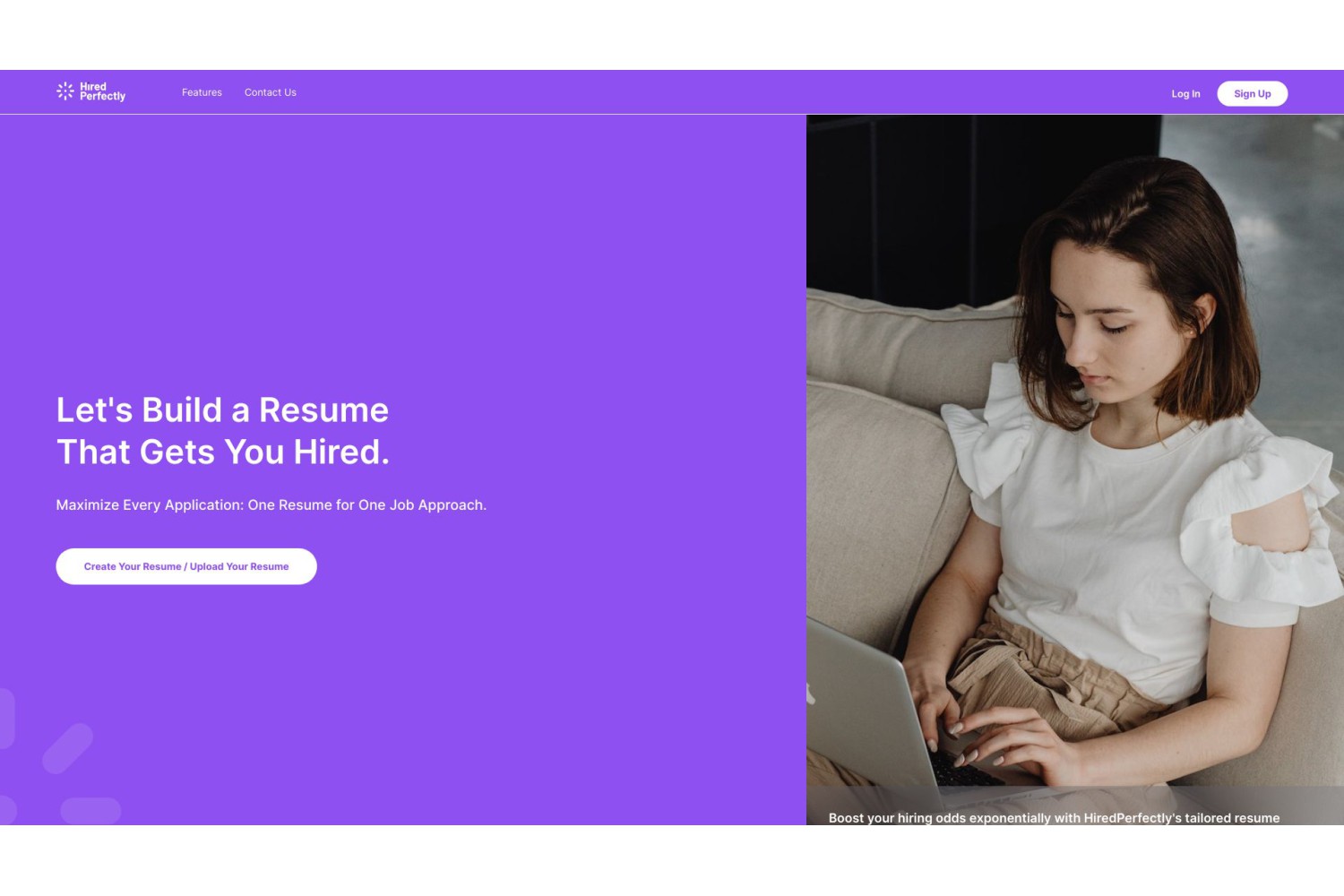
Task: Click the "That Gets You Hired." headline line
Action: click(223, 452)
